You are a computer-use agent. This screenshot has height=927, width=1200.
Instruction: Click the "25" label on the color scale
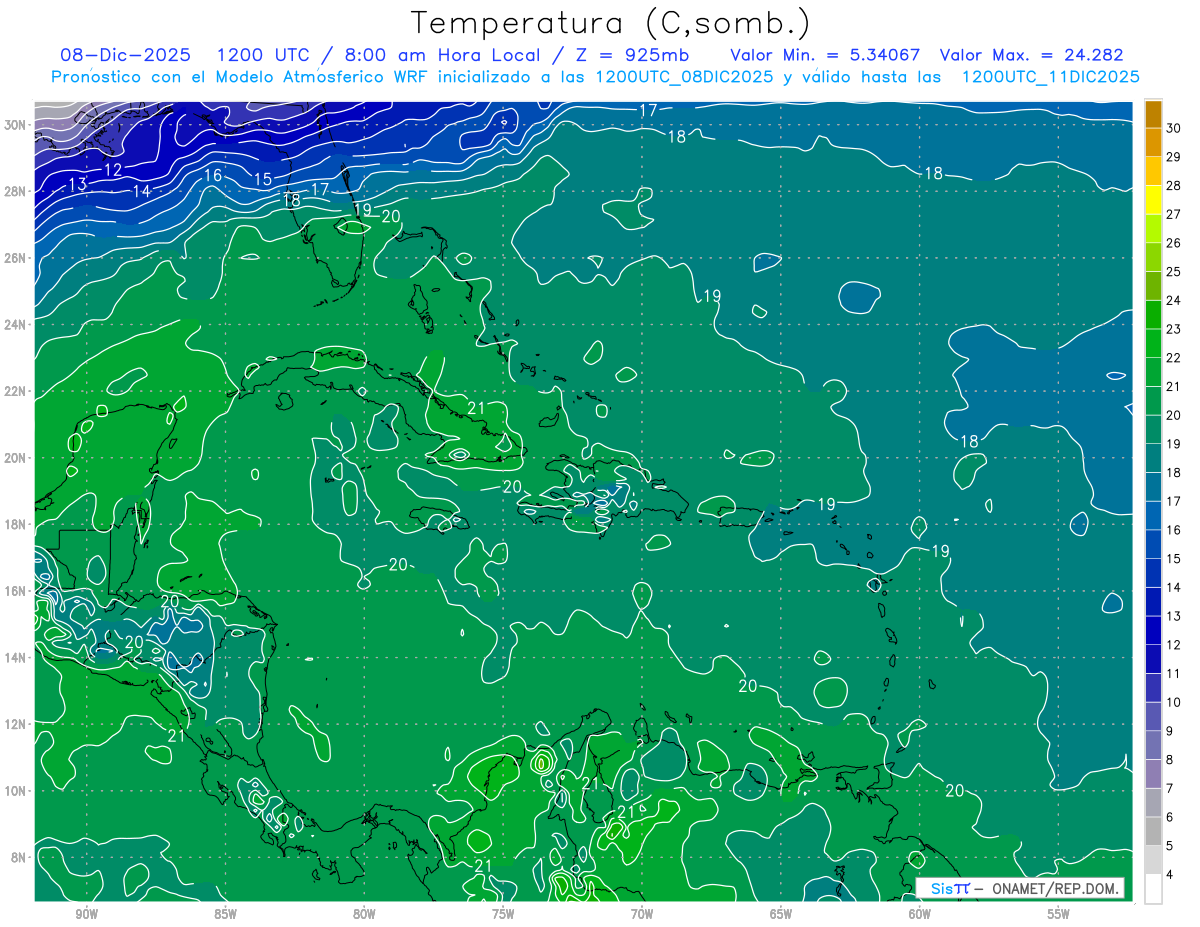pos(1174,271)
